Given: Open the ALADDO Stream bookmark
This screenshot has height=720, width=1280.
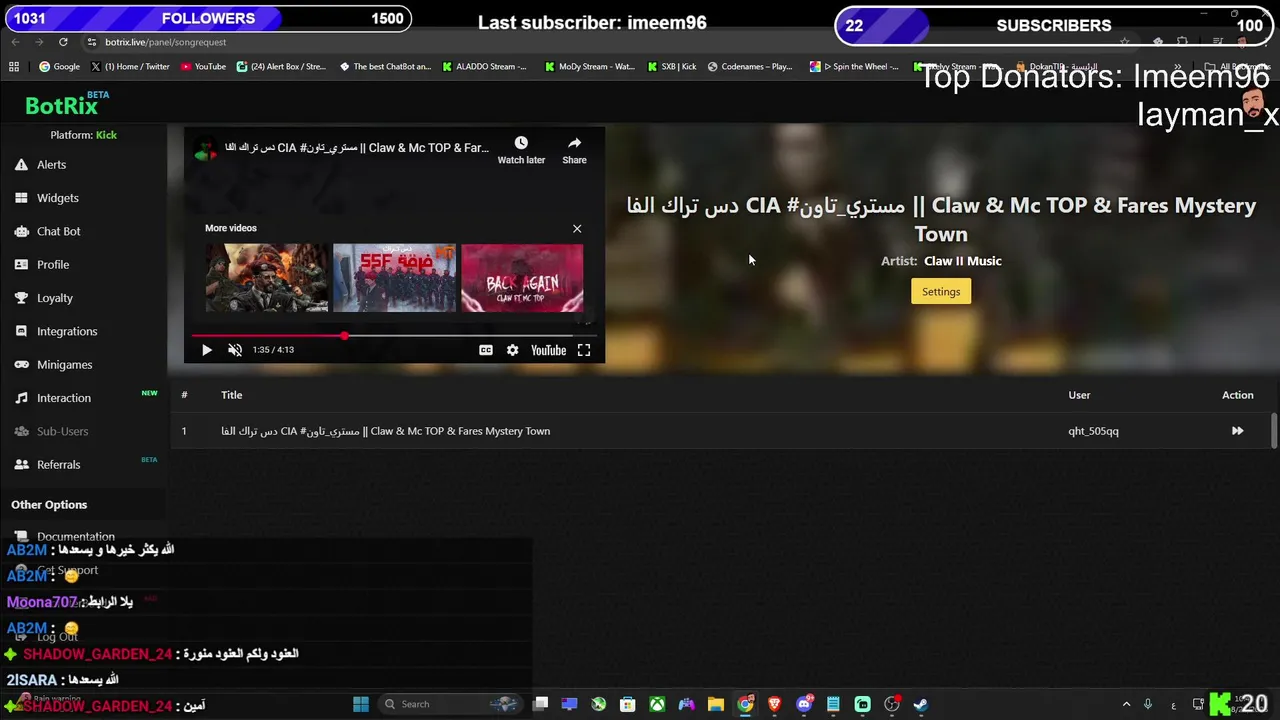Looking at the screenshot, I should point(484,67).
